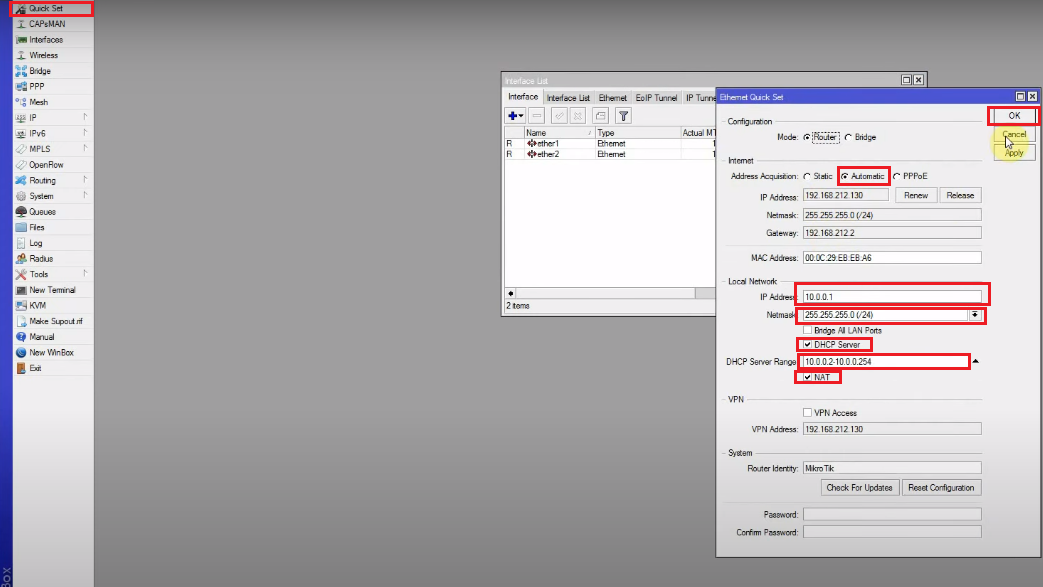Click Cancel in Ethernet Quick Set
Screen dimensions: 1043x587
[1014, 134]
